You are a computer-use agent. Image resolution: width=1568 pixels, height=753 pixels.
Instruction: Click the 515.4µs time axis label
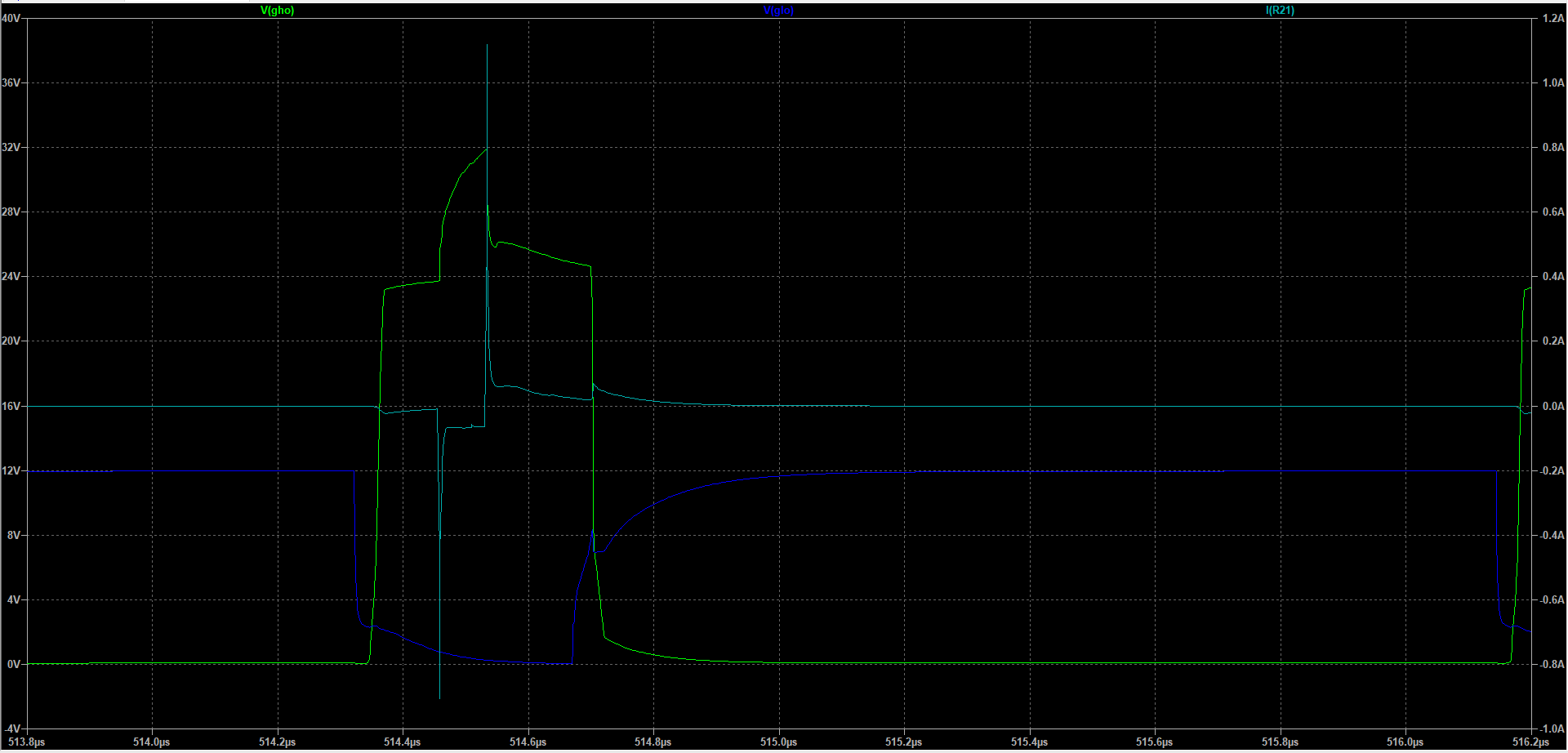pos(1030,742)
